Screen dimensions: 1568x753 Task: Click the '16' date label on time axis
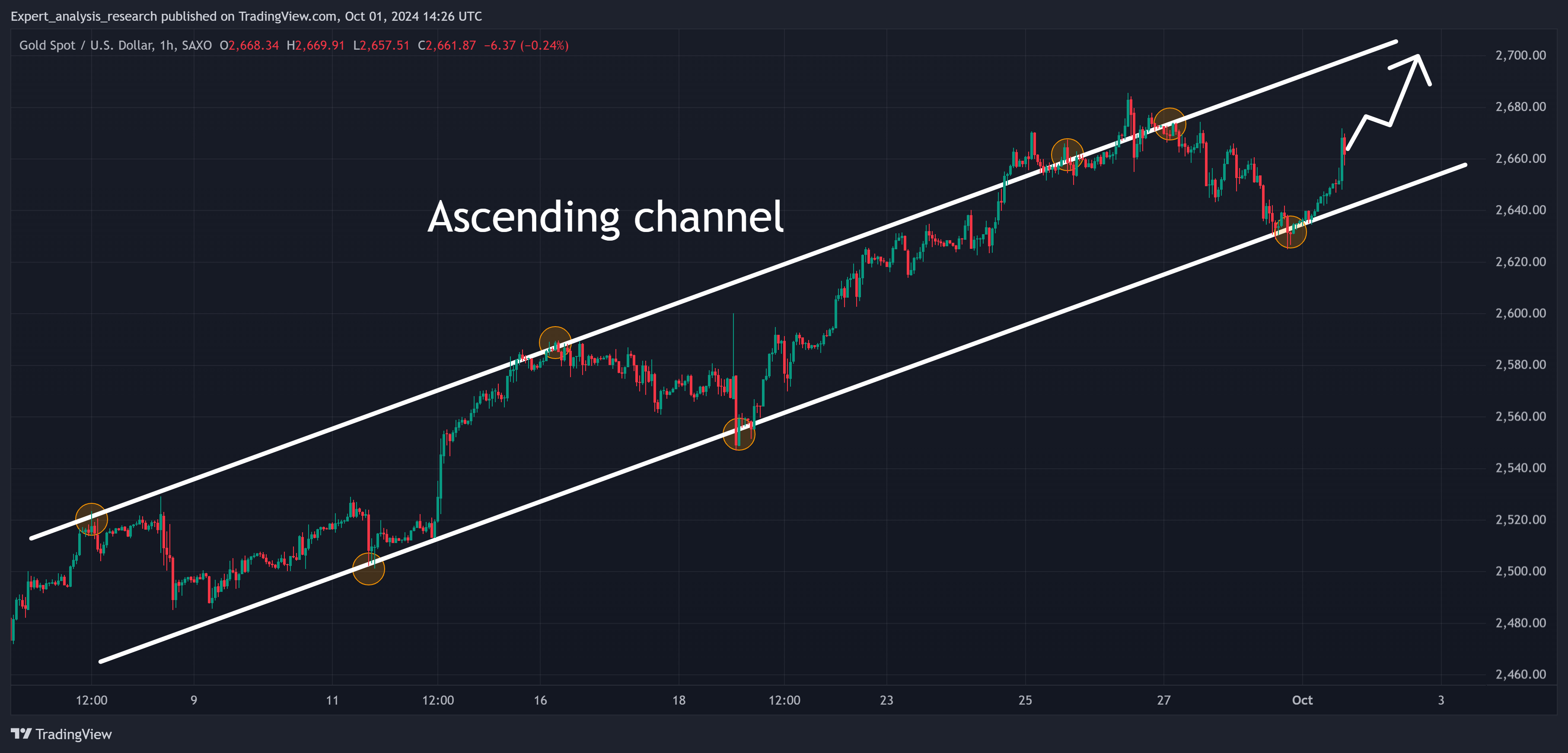(540, 700)
